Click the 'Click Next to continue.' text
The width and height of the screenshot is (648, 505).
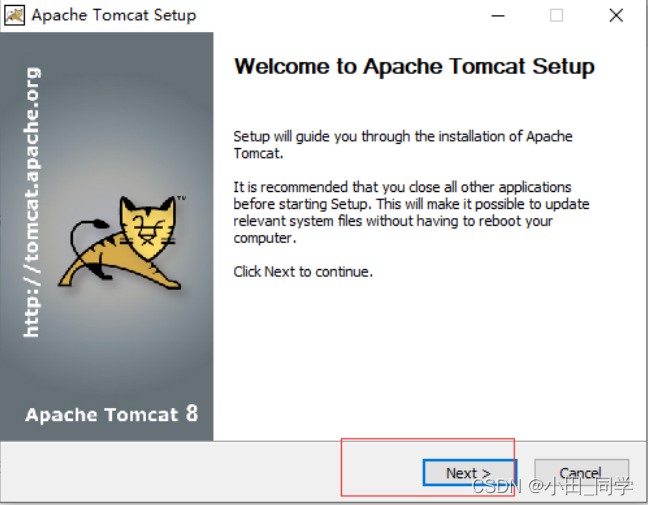(303, 272)
